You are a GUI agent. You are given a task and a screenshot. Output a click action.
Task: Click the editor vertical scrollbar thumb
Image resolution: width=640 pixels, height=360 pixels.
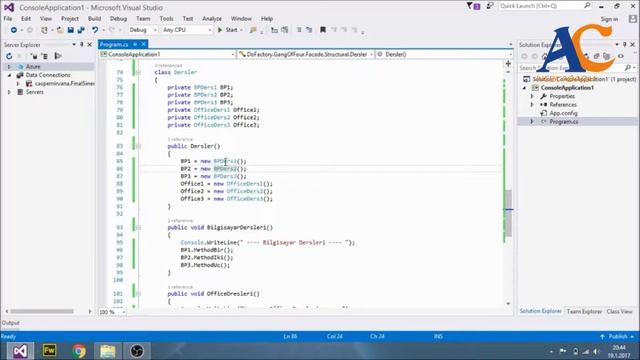pyautogui.click(x=508, y=213)
